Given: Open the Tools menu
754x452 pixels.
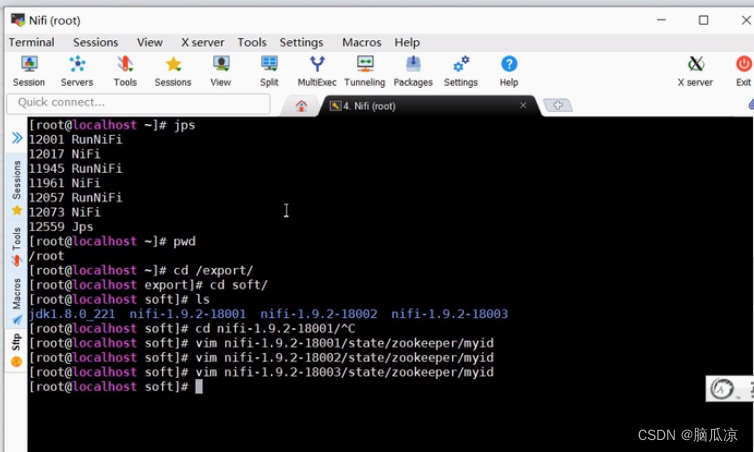Looking at the screenshot, I should [251, 42].
